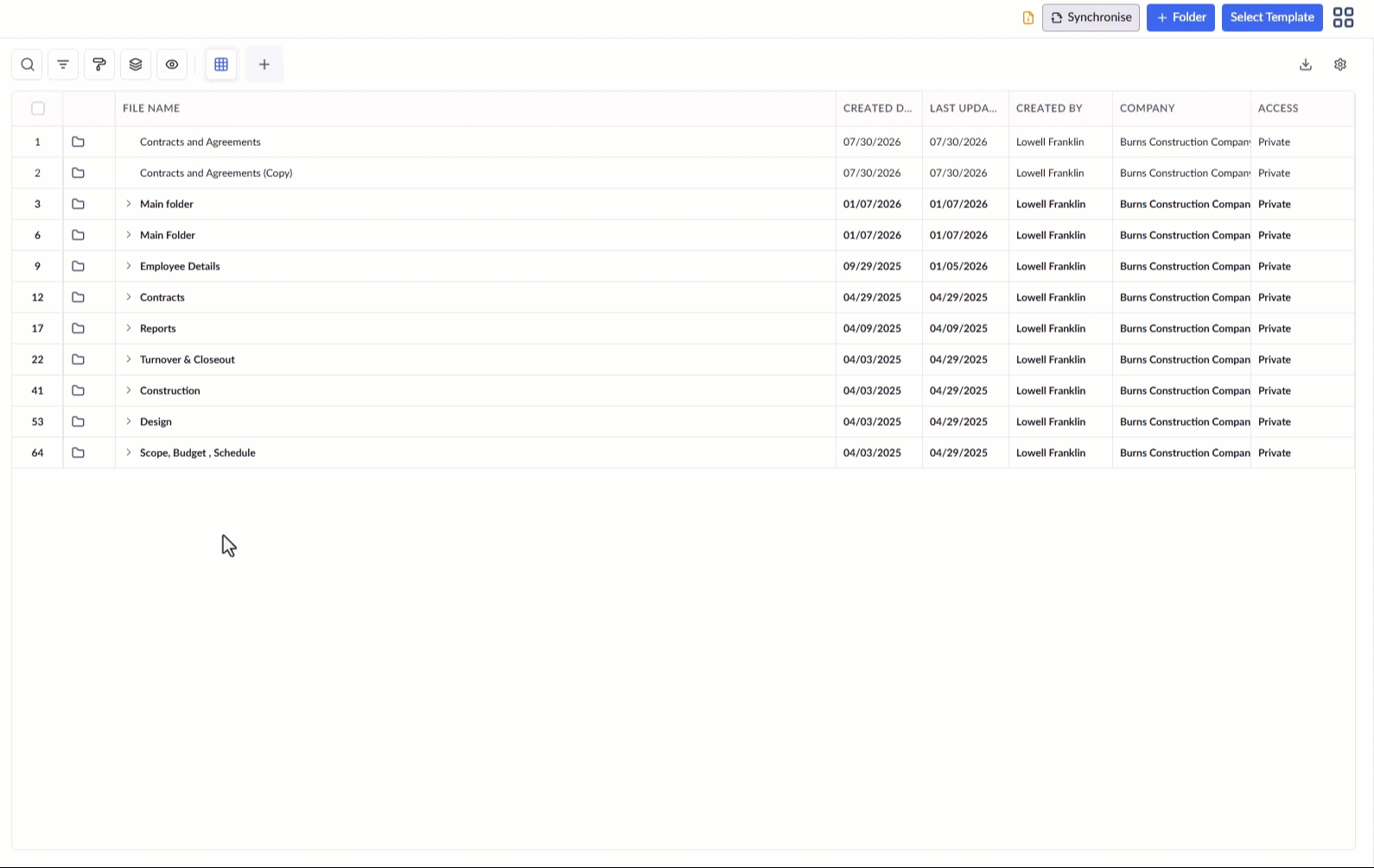1374x868 pixels.
Task: Click the download export icon
Action: point(1306,65)
